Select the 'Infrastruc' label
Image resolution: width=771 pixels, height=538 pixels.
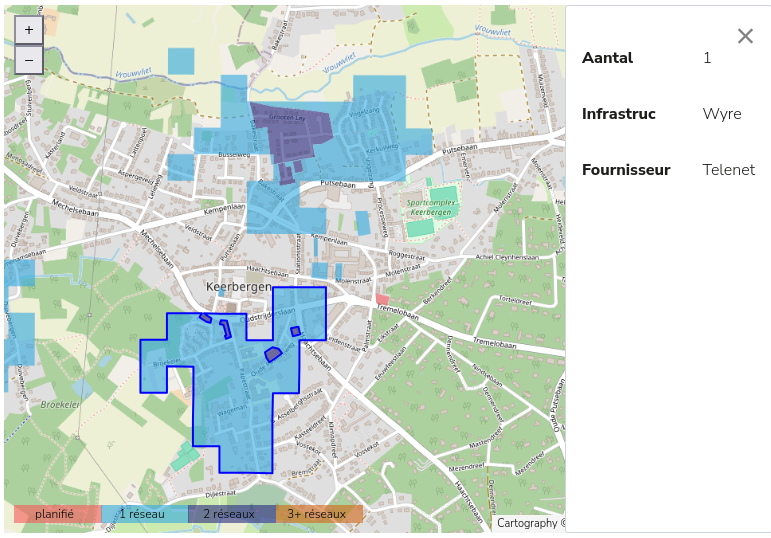click(619, 114)
